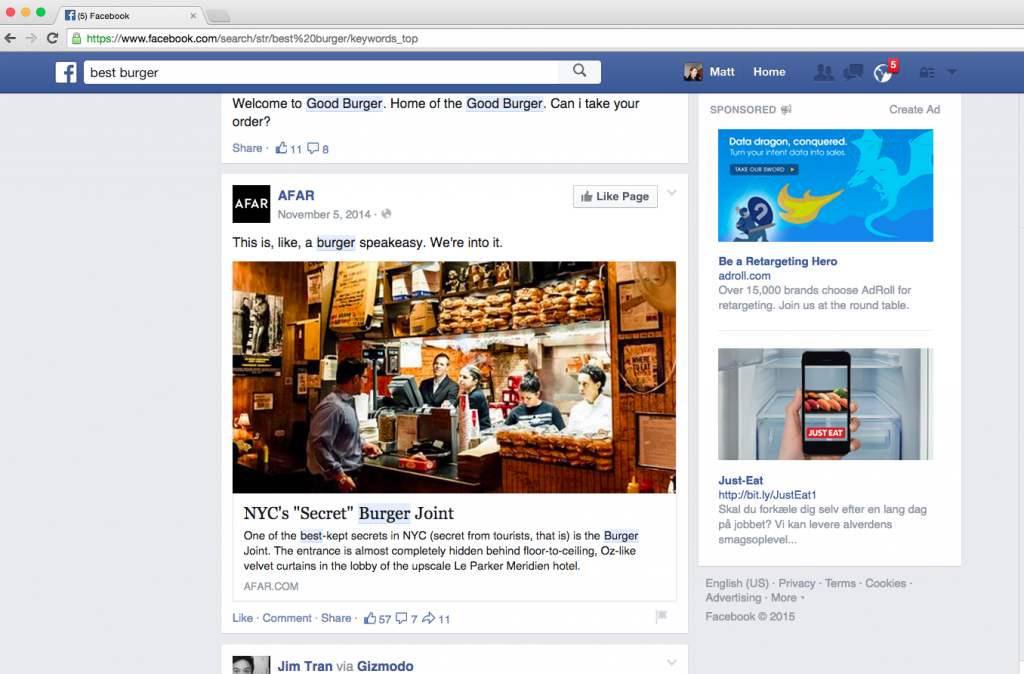
Task: Click Comment on the AFAR post
Action: [x=287, y=618]
